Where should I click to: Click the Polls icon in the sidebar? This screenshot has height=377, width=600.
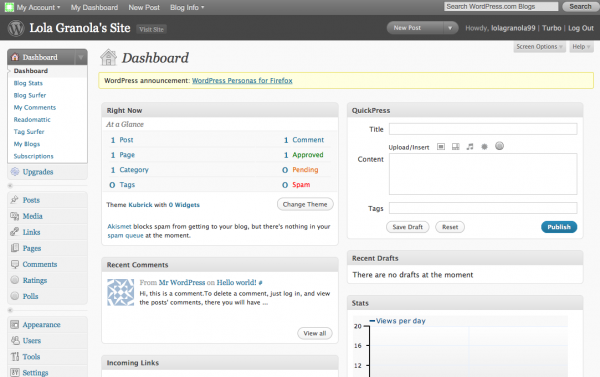[15, 296]
